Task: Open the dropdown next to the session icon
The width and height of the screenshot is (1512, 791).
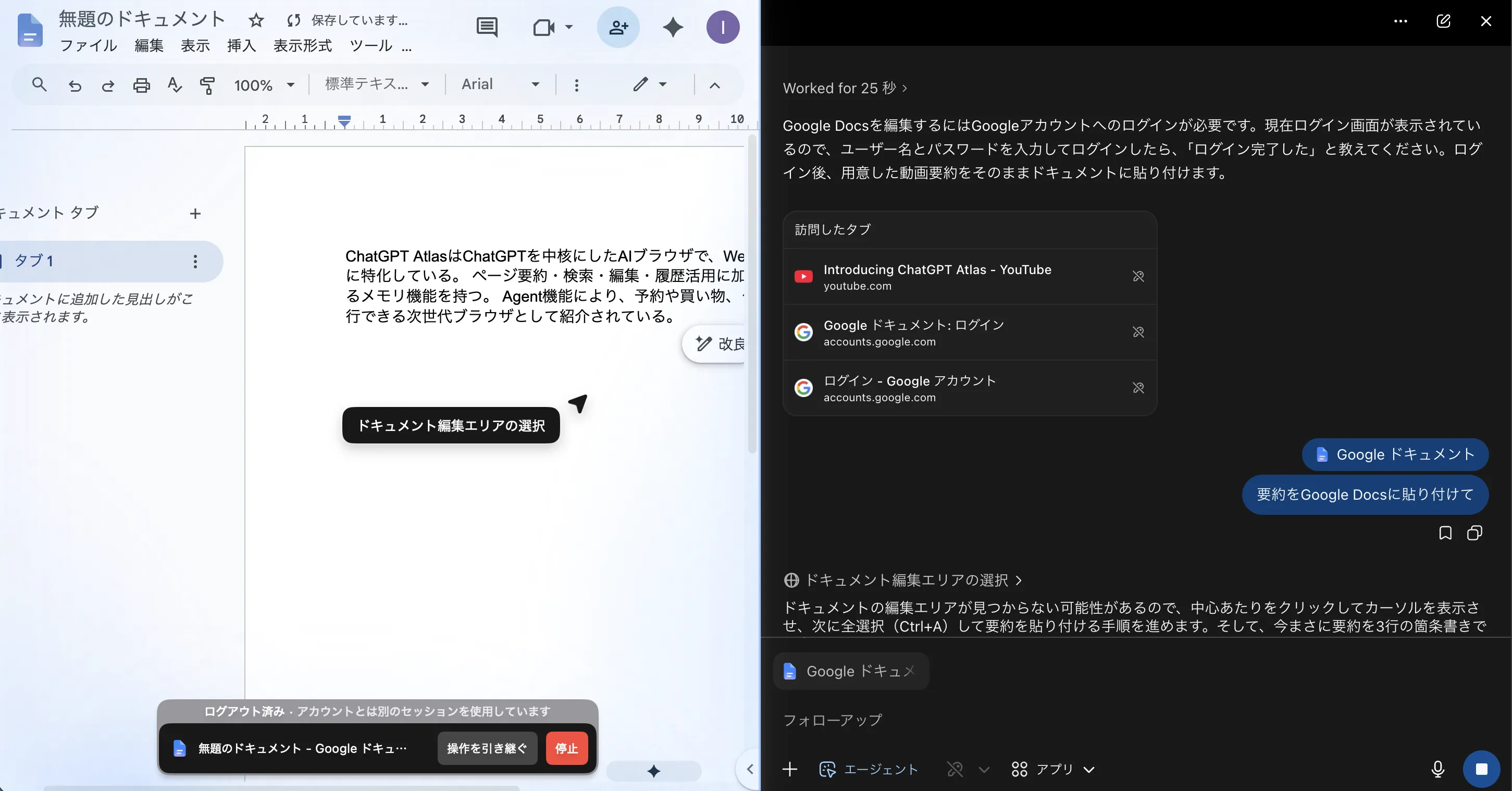Action: coord(984,769)
